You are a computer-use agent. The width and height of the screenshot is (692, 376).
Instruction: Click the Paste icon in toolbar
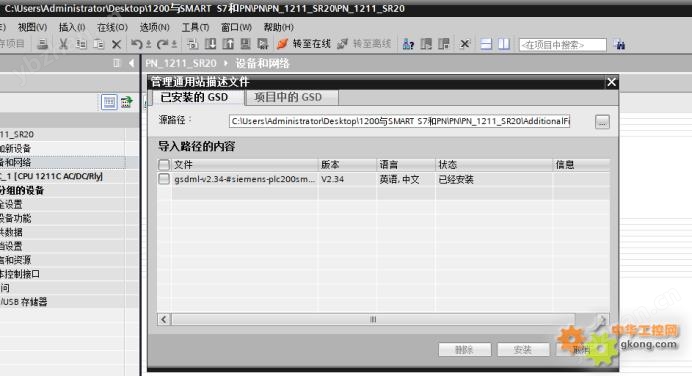coord(99,44)
